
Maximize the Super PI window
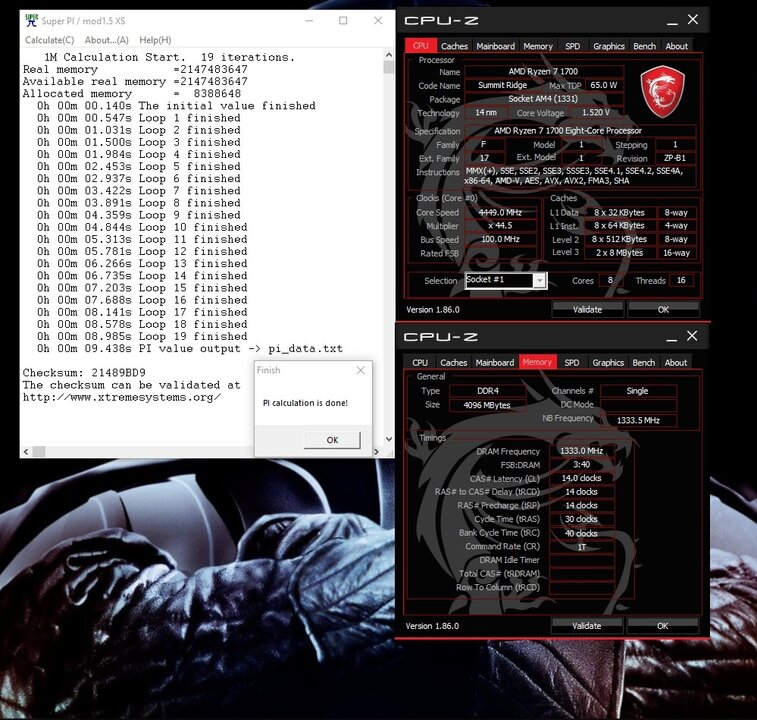click(x=343, y=20)
